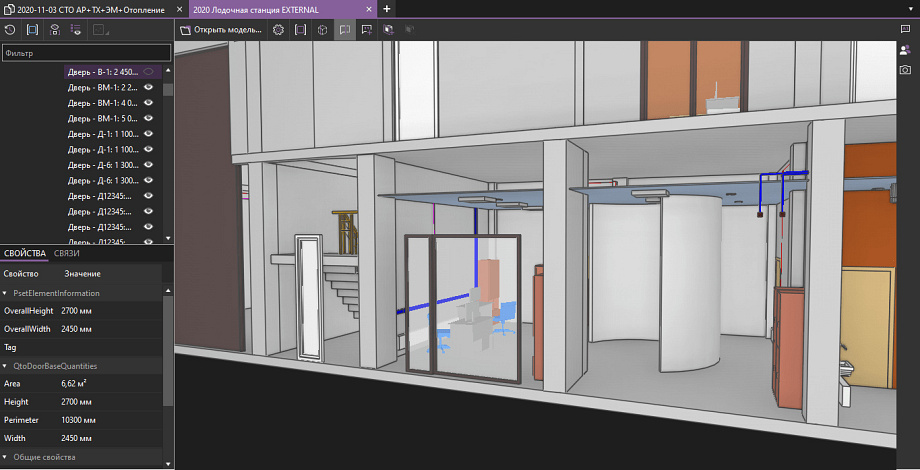Click the 3D cube view icon
Viewport: 920px width, 470px height.
point(322,30)
